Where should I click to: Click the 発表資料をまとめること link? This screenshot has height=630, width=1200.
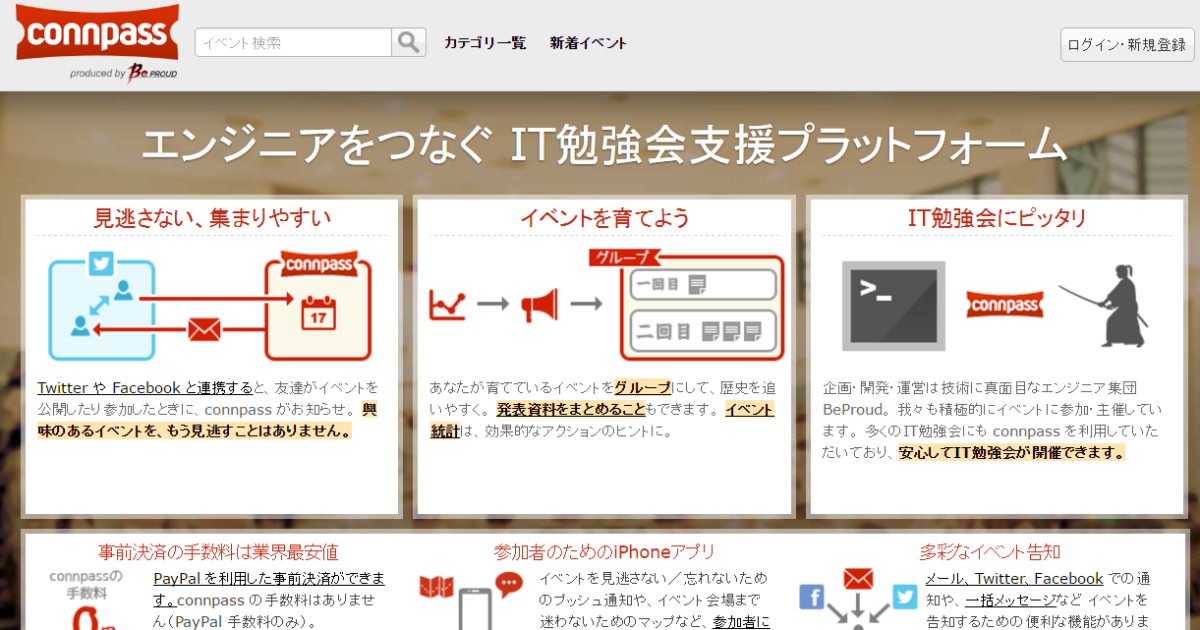(x=570, y=409)
